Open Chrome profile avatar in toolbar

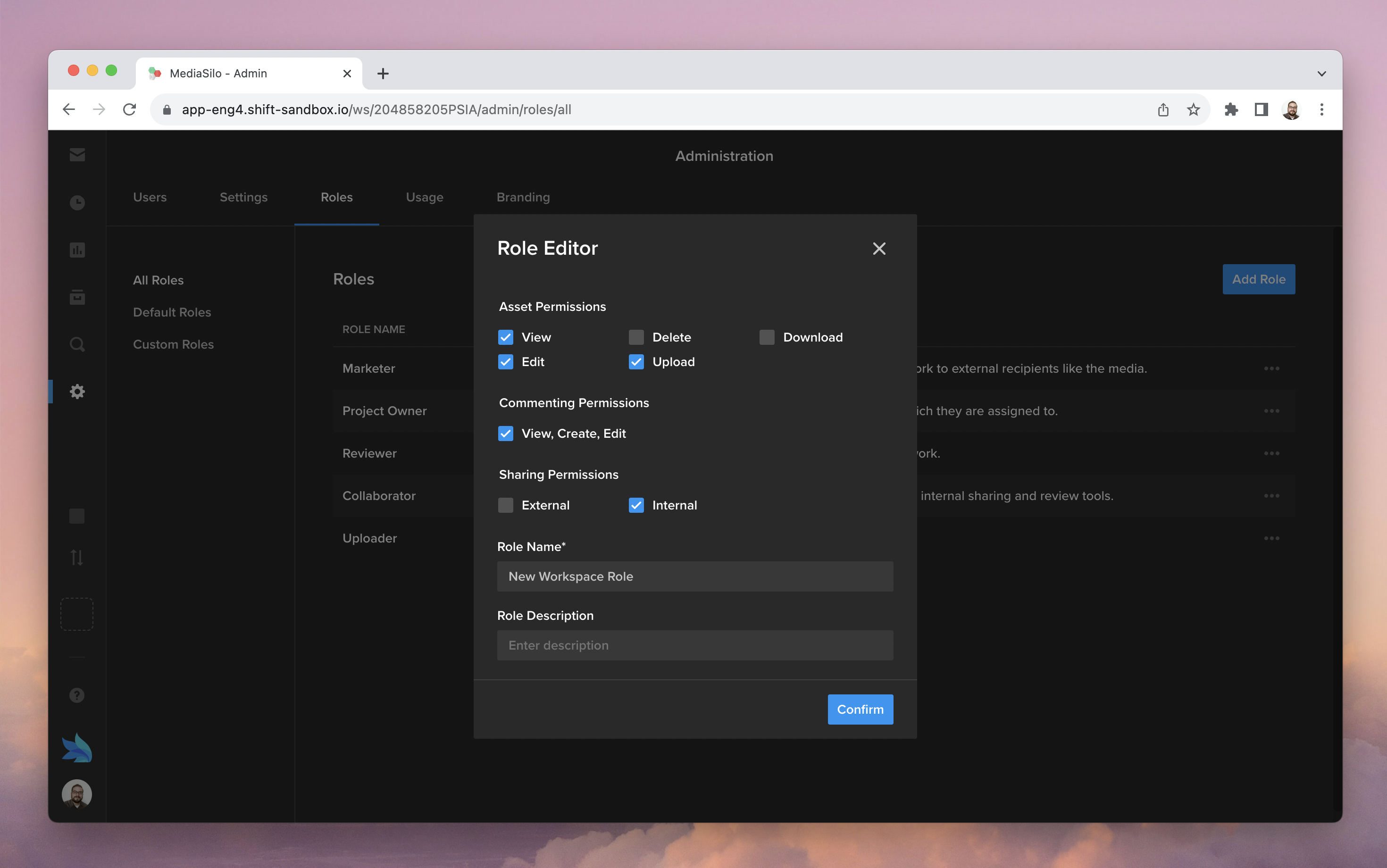tap(1291, 109)
